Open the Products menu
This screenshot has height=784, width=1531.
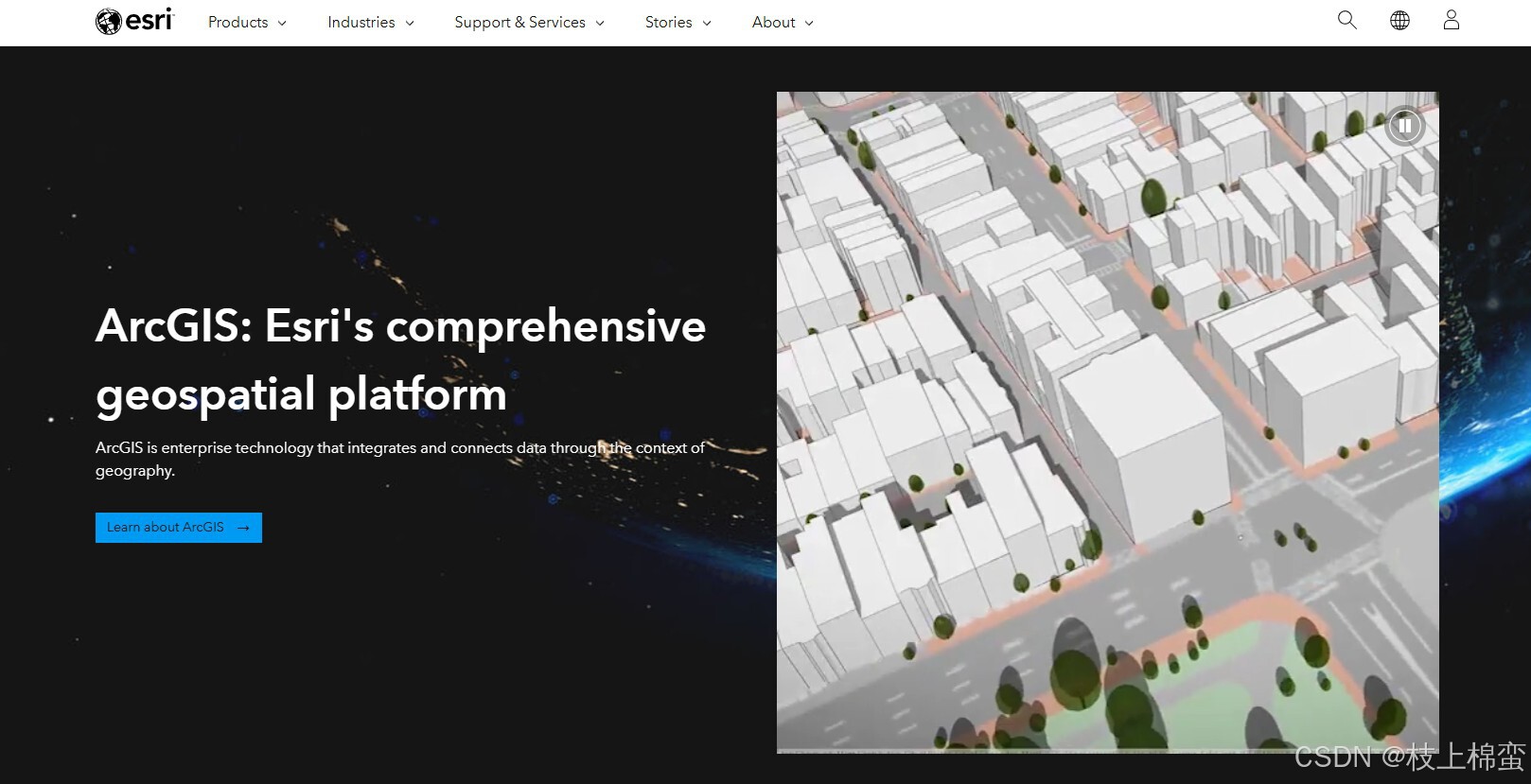click(247, 22)
